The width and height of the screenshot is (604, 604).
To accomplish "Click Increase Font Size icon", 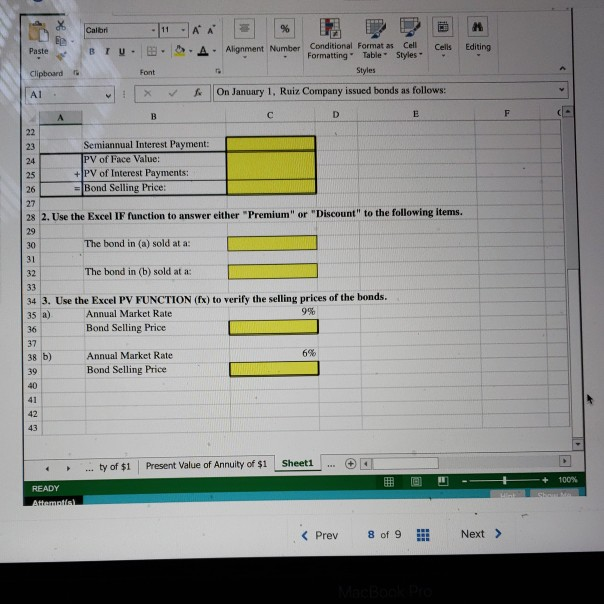I will point(196,30).
